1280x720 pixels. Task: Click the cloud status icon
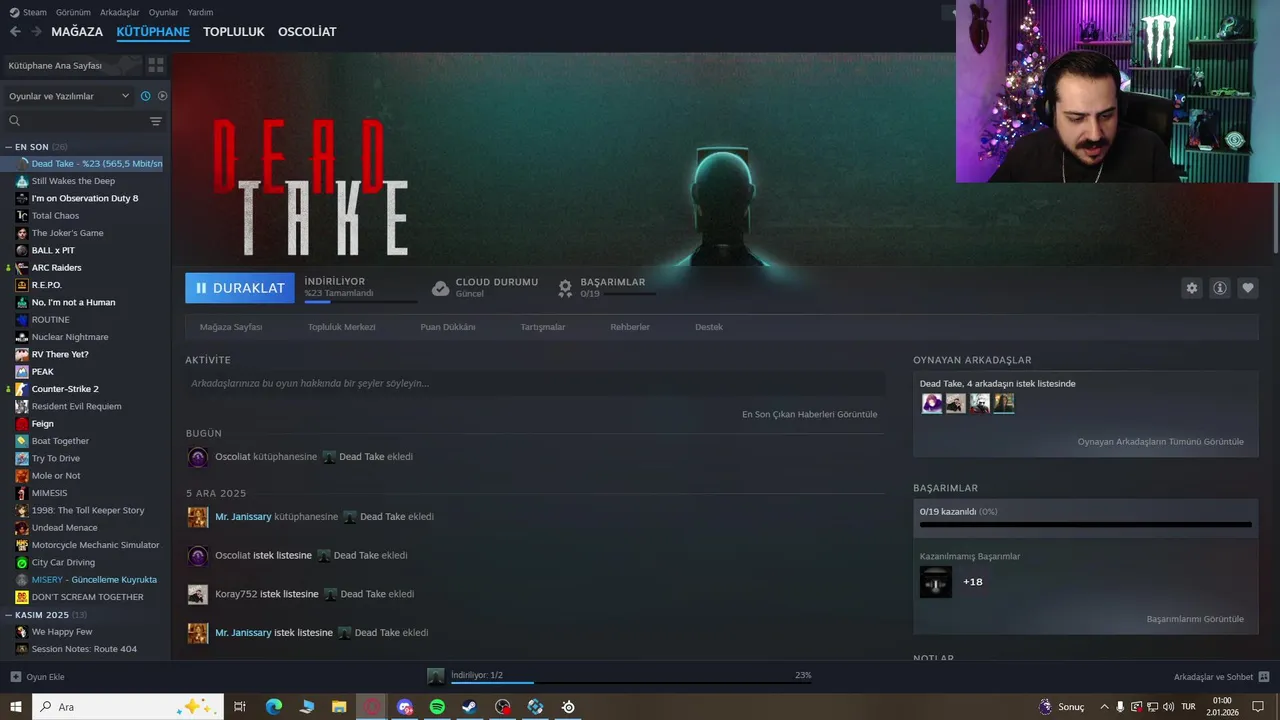440,288
